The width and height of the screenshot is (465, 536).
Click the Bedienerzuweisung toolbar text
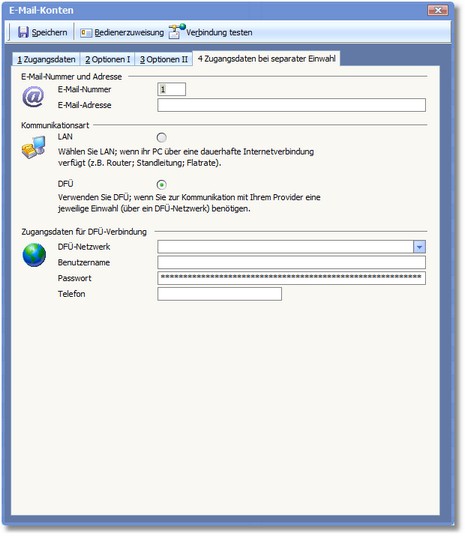click(x=129, y=32)
